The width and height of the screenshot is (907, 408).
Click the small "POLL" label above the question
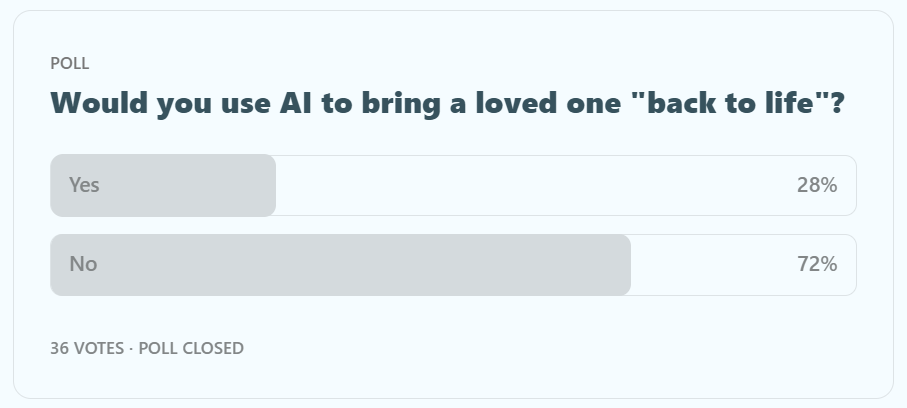(x=70, y=63)
